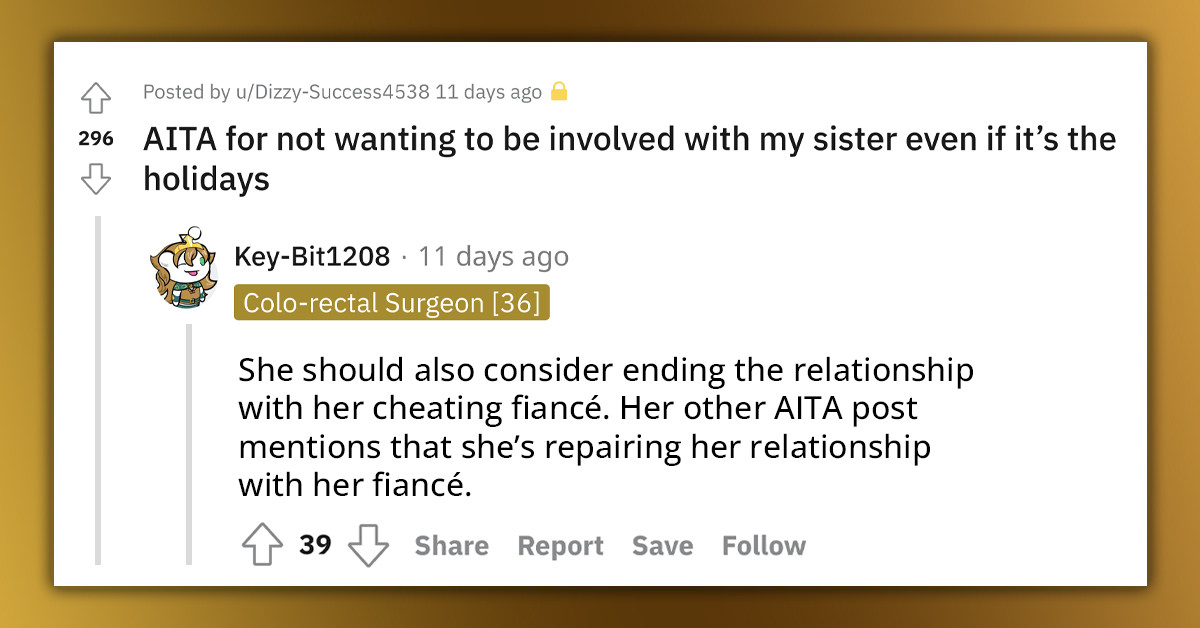Click the Share icon under the comment
Image resolution: width=1200 pixels, height=628 pixels.
click(451, 546)
